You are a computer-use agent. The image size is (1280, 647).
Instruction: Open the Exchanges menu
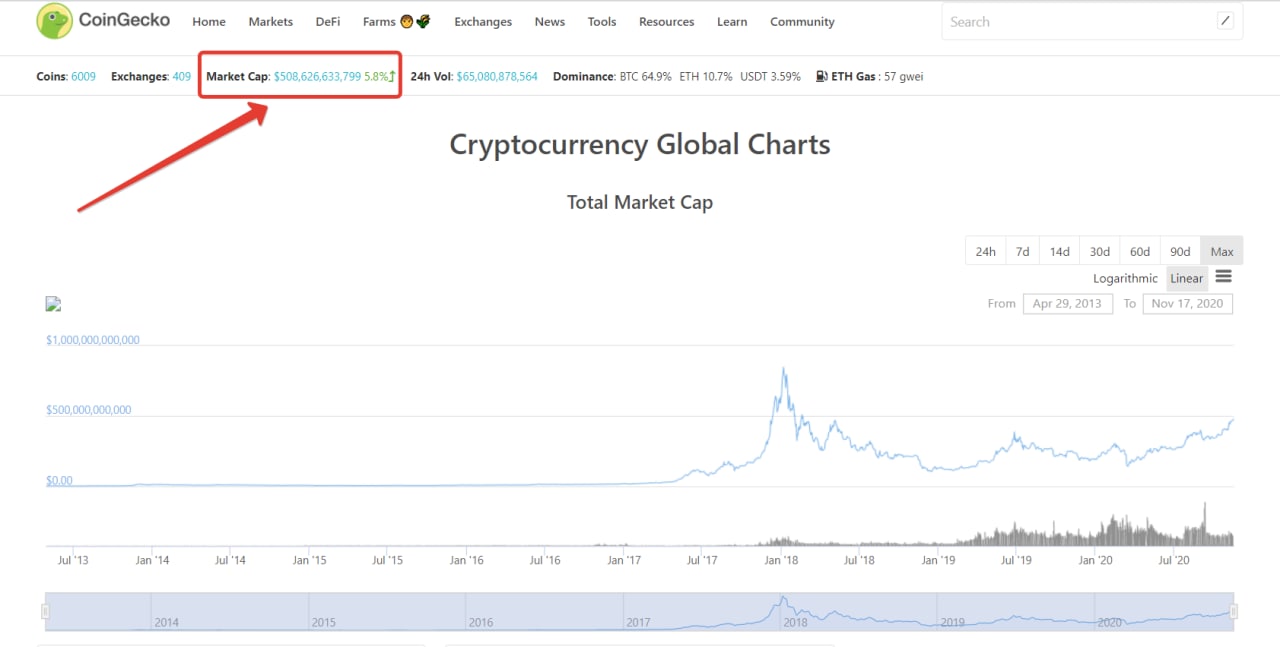pos(483,21)
